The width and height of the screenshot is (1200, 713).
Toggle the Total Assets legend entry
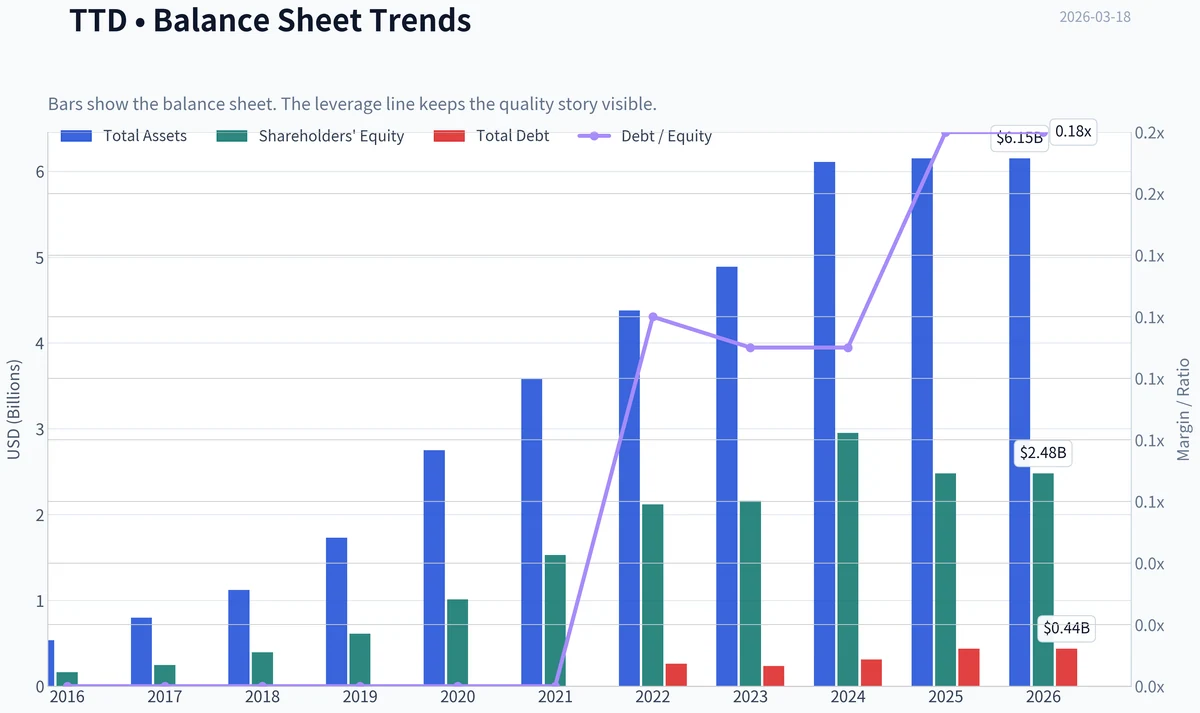[x=123, y=136]
